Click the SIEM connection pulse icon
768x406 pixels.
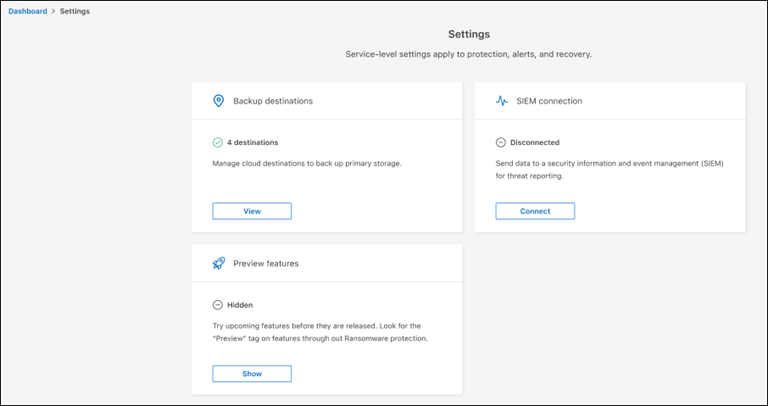click(502, 101)
